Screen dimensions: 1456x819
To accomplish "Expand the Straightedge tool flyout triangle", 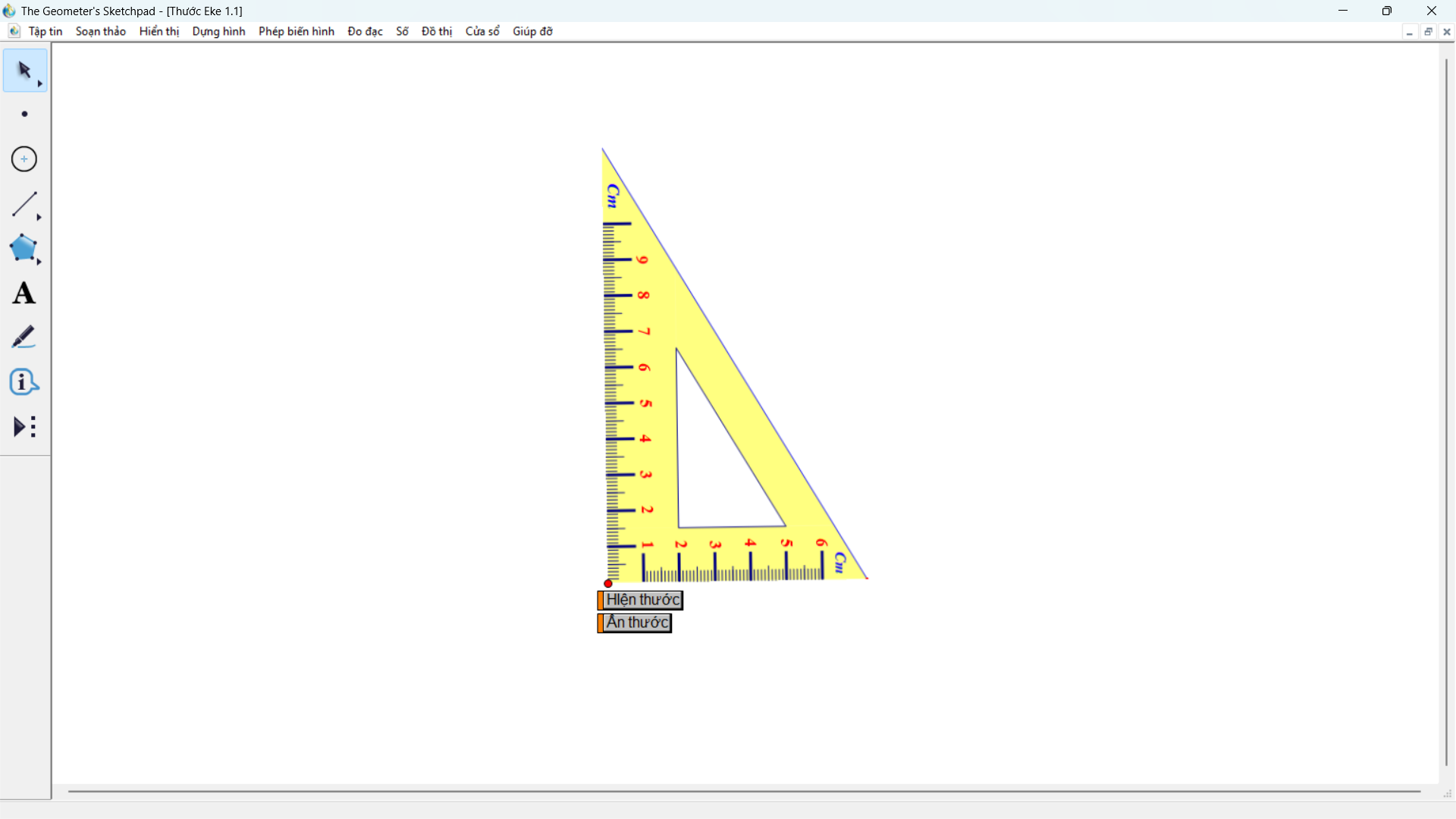I will (x=39, y=218).
